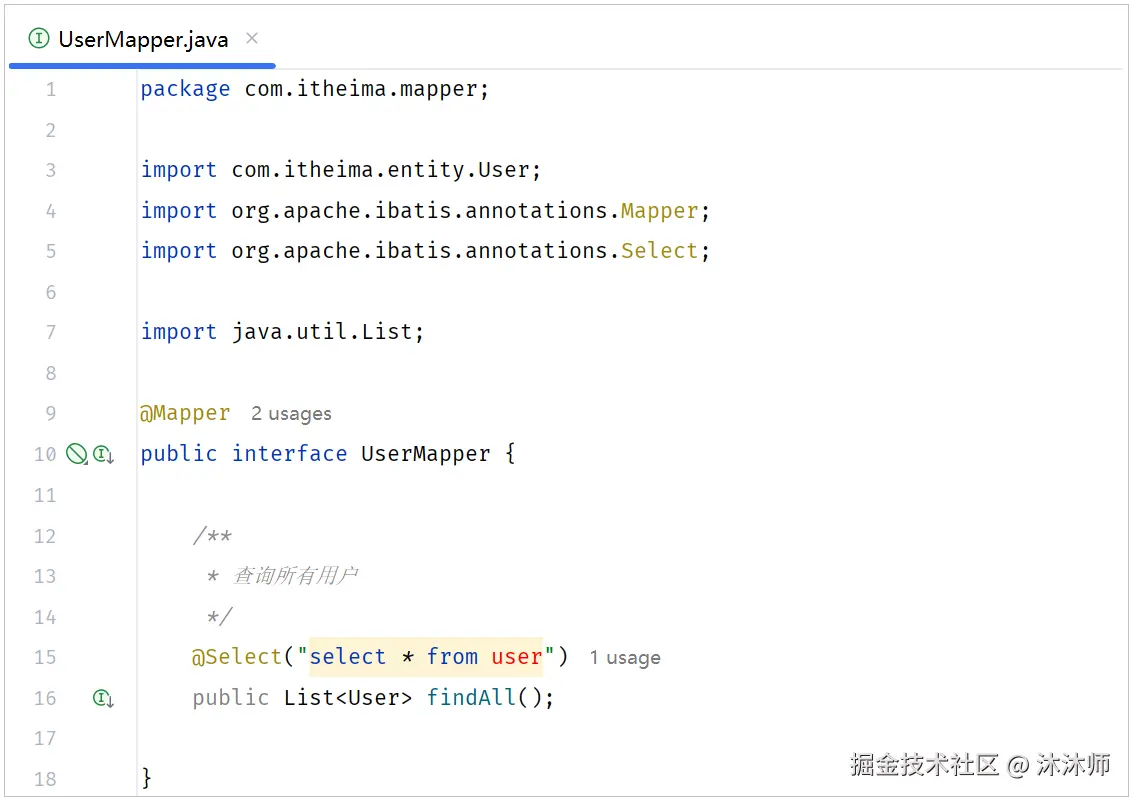
Task: Click 'from' in the SQL string
Action: [x=452, y=657]
